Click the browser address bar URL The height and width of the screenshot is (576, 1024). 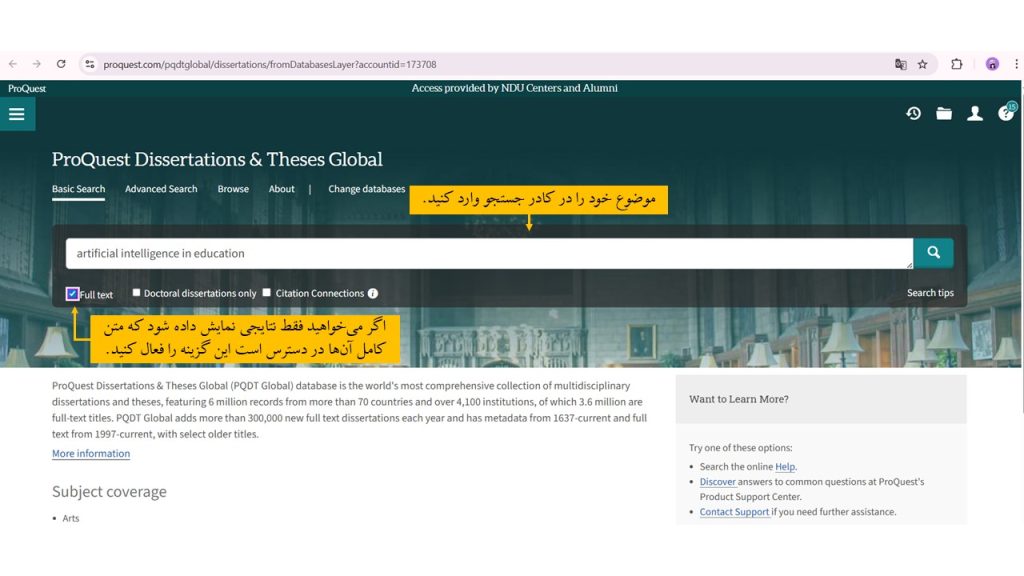(270, 64)
